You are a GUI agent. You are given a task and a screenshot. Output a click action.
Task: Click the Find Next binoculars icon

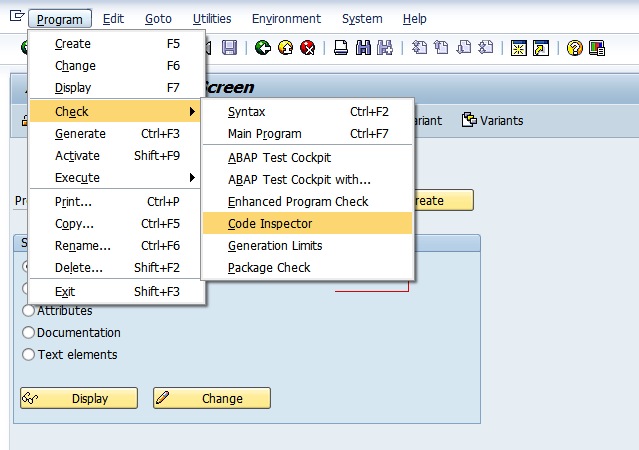(385, 48)
